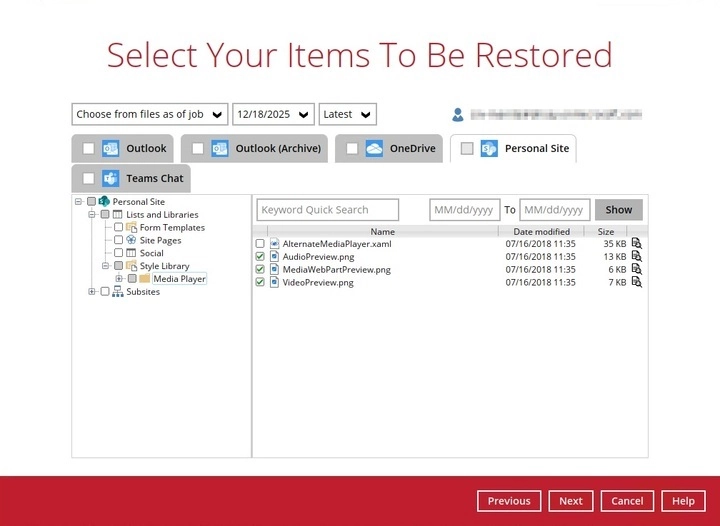Check the AlternateMediaPlayer.xaml file checkbox
The width and height of the screenshot is (720, 526).
click(x=260, y=244)
